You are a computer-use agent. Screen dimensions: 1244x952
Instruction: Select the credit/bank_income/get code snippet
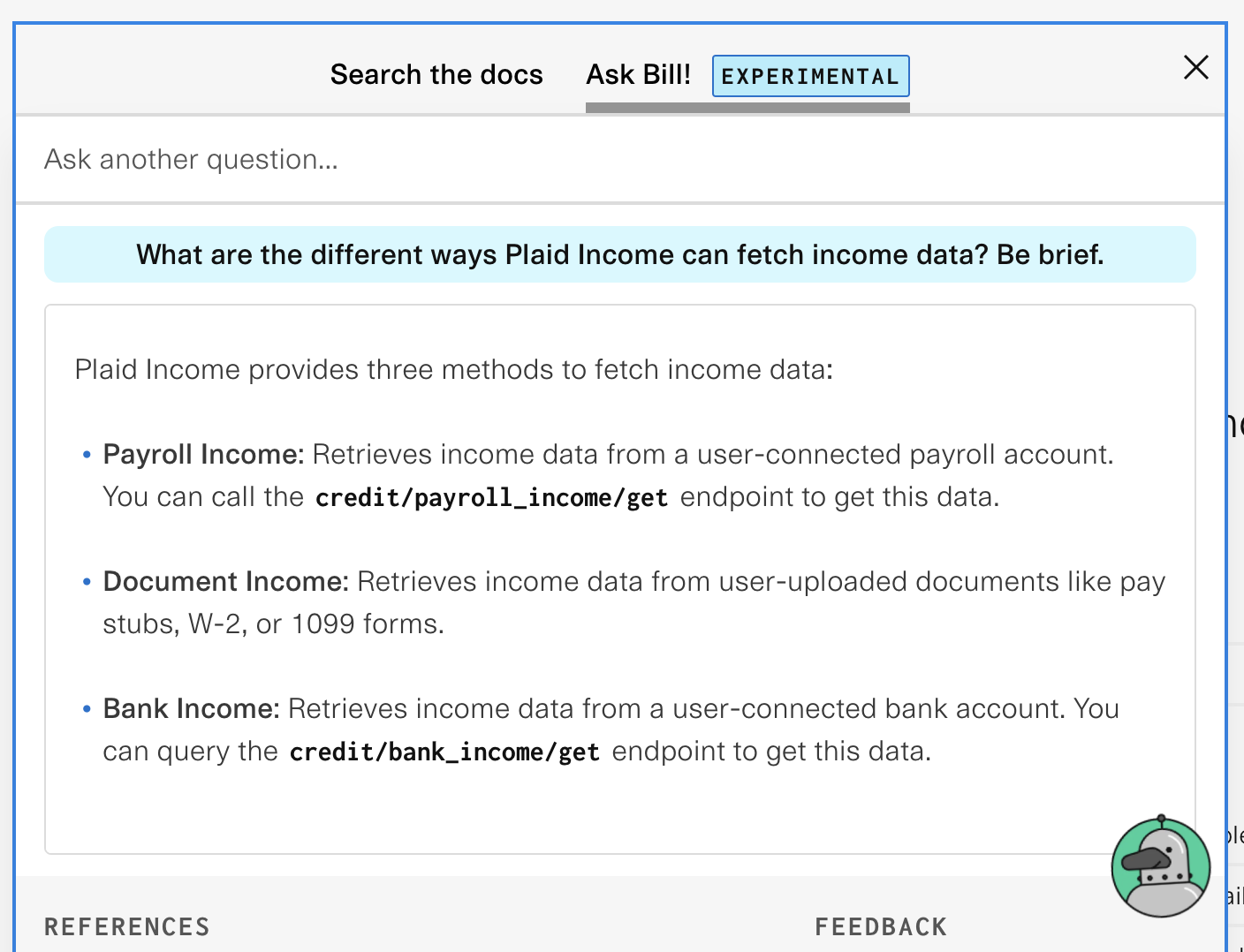coord(444,751)
